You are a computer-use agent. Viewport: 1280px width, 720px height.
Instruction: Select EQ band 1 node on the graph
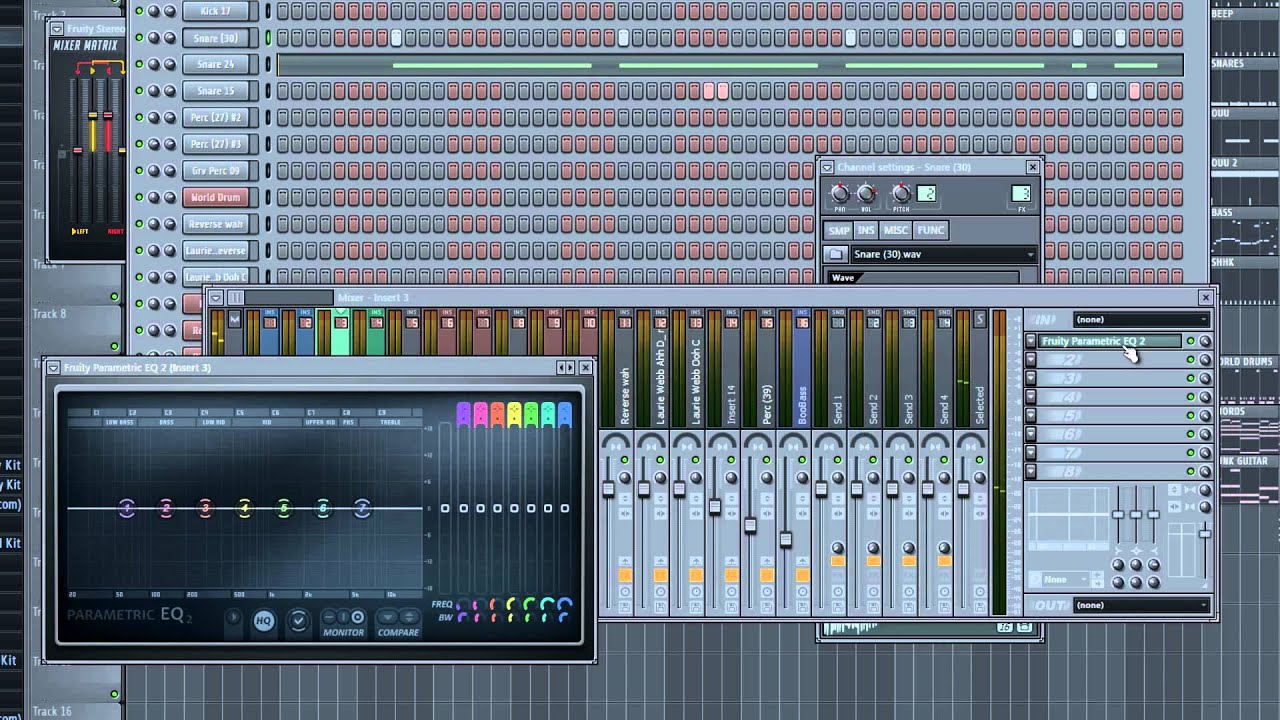[x=127, y=509]
